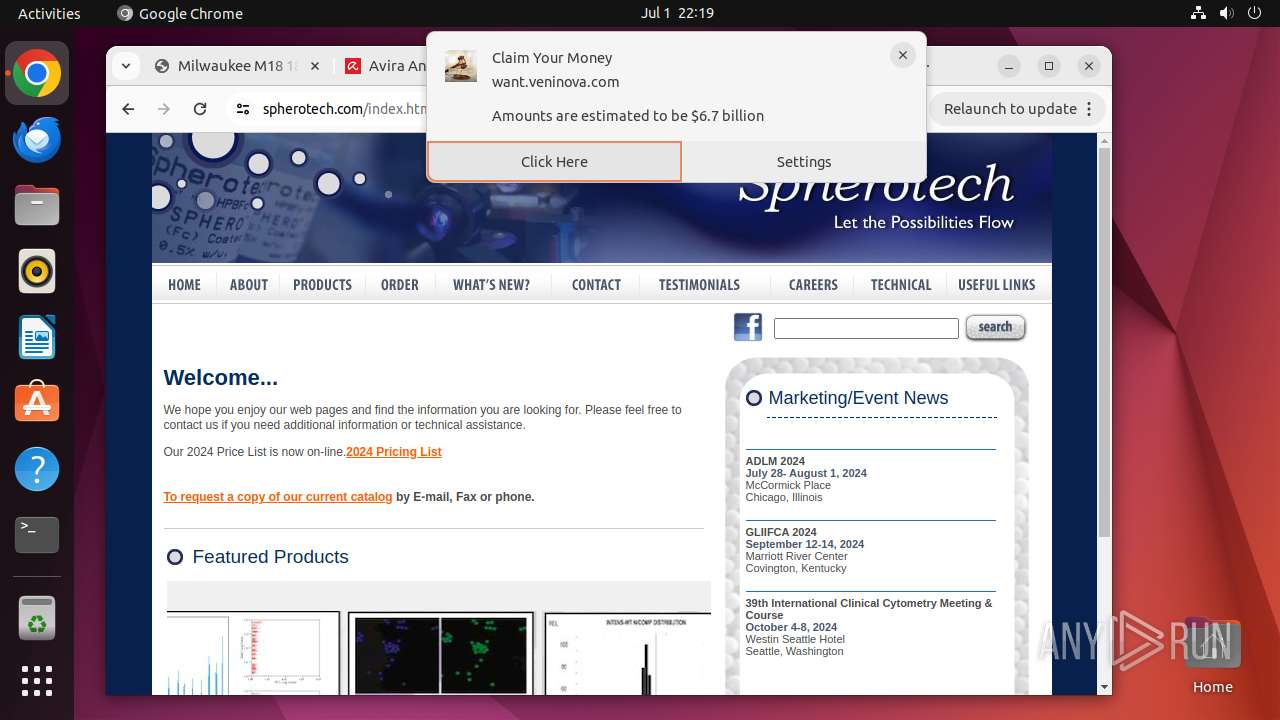
Task: Click the website search button
Action: coord(995,327)
